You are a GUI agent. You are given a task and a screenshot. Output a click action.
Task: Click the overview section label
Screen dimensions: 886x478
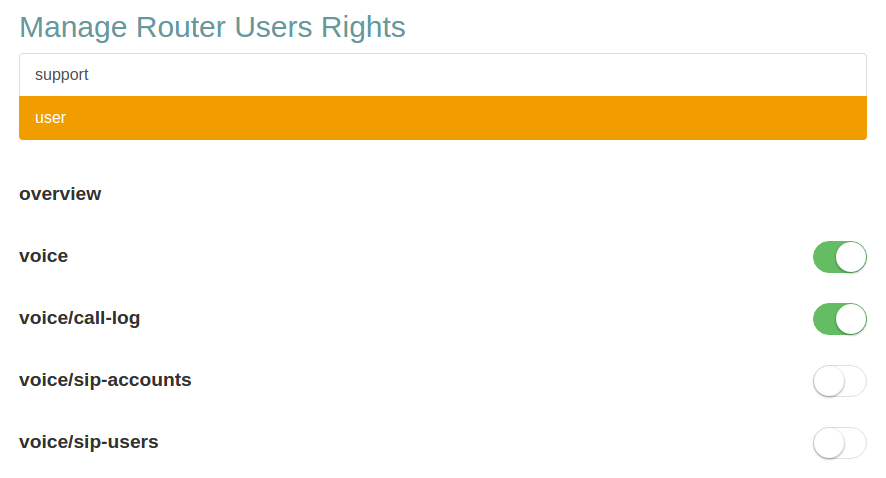60,194
